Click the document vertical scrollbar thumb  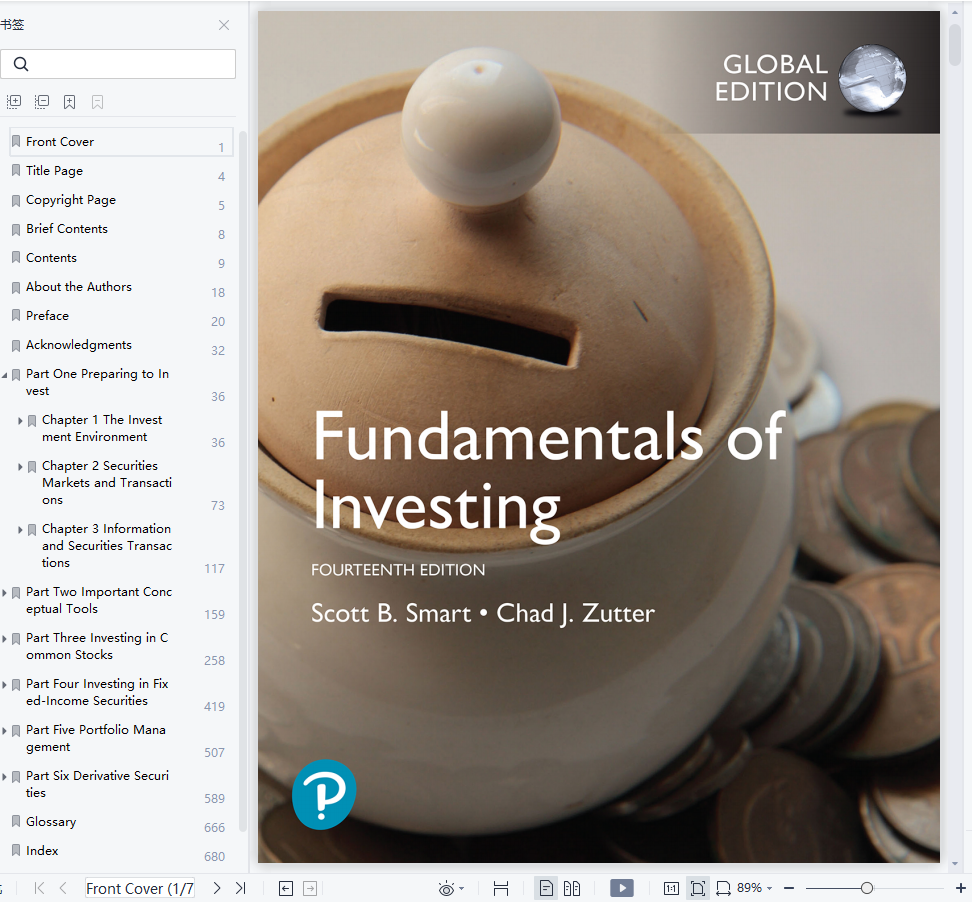pos(955,43)
